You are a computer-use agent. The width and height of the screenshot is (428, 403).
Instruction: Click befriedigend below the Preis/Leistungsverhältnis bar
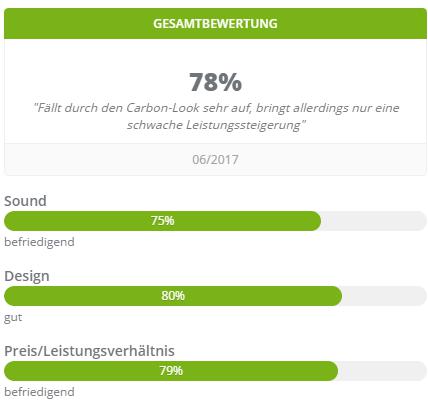click(39, 392)
